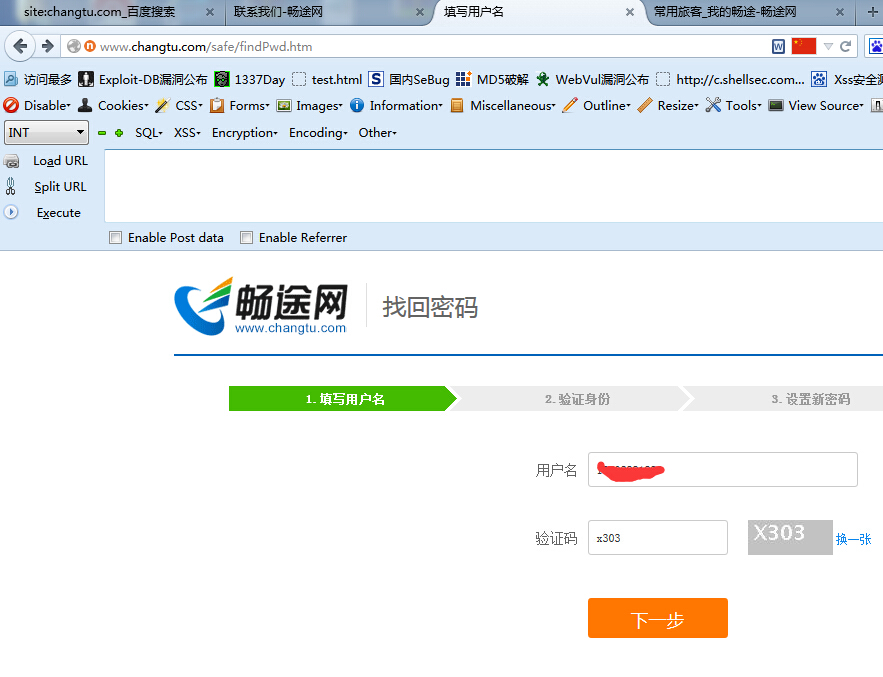Click 换一张 to refresh captcha
Screen dimensions: 883x677
tap(853, 540)
